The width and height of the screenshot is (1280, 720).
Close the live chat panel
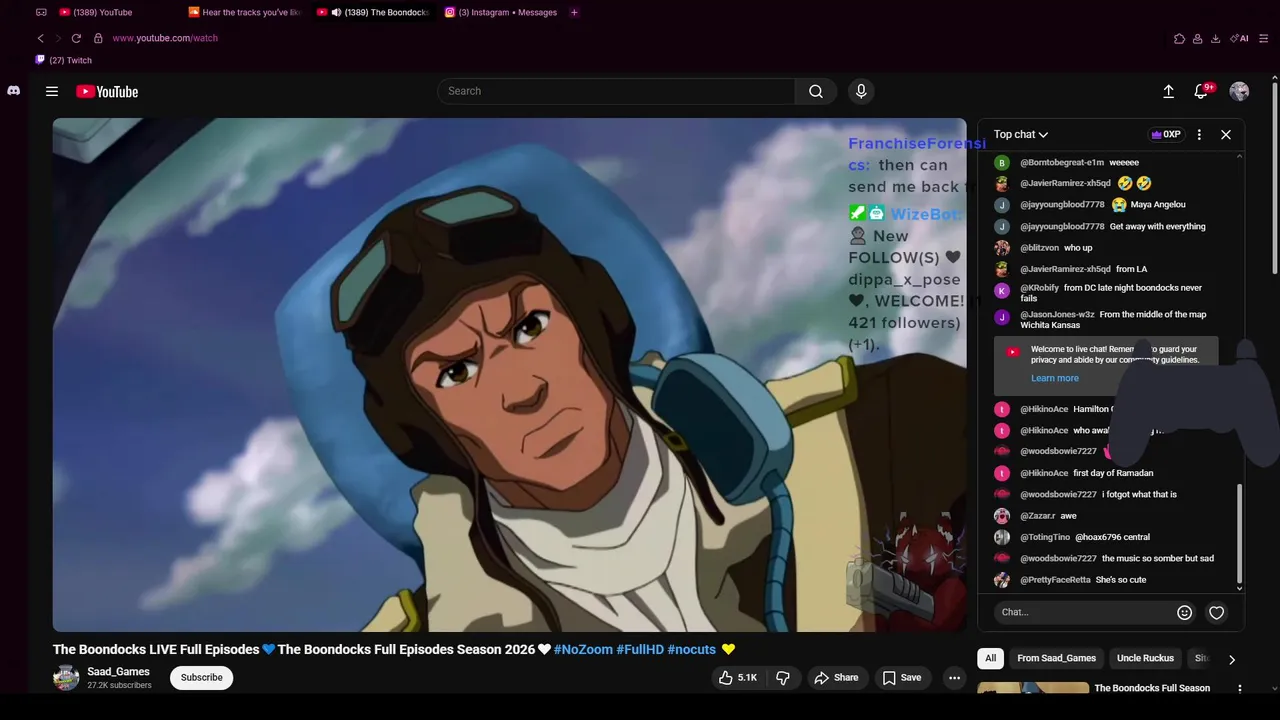pos(1226,134)
